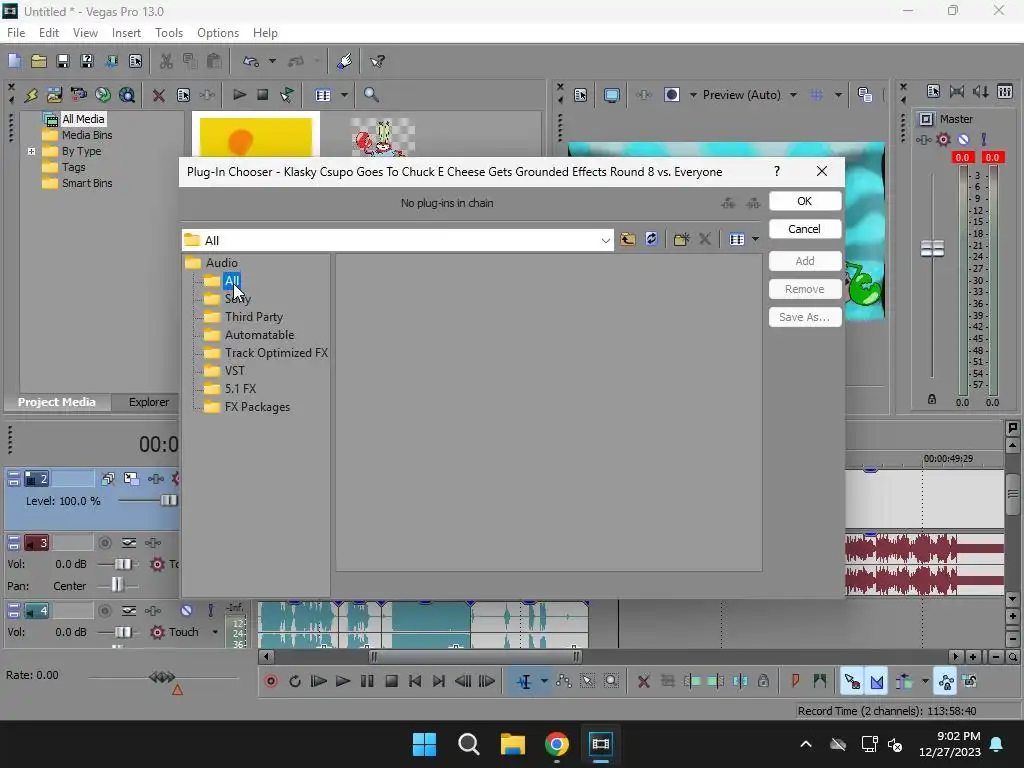The image size is (1024, 768).
Task: Open the preview Overlays dropdown arrow
Action: click(x=838, y=95)
